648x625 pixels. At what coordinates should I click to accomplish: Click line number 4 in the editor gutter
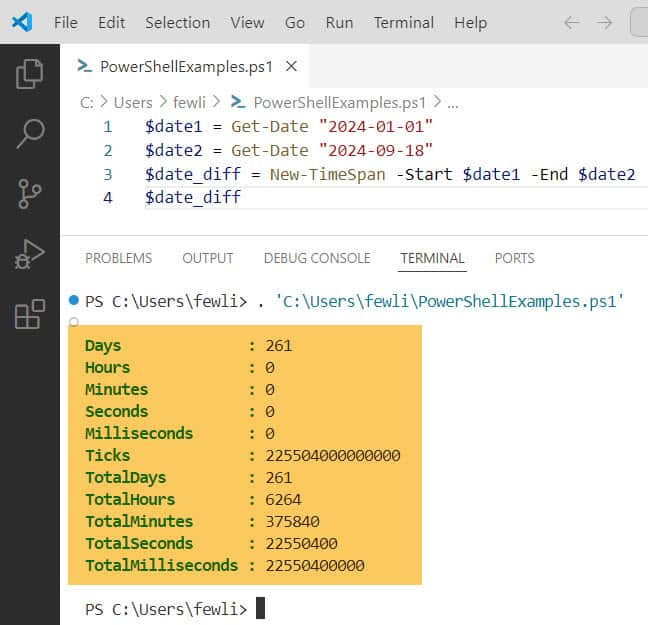[107, 198]
